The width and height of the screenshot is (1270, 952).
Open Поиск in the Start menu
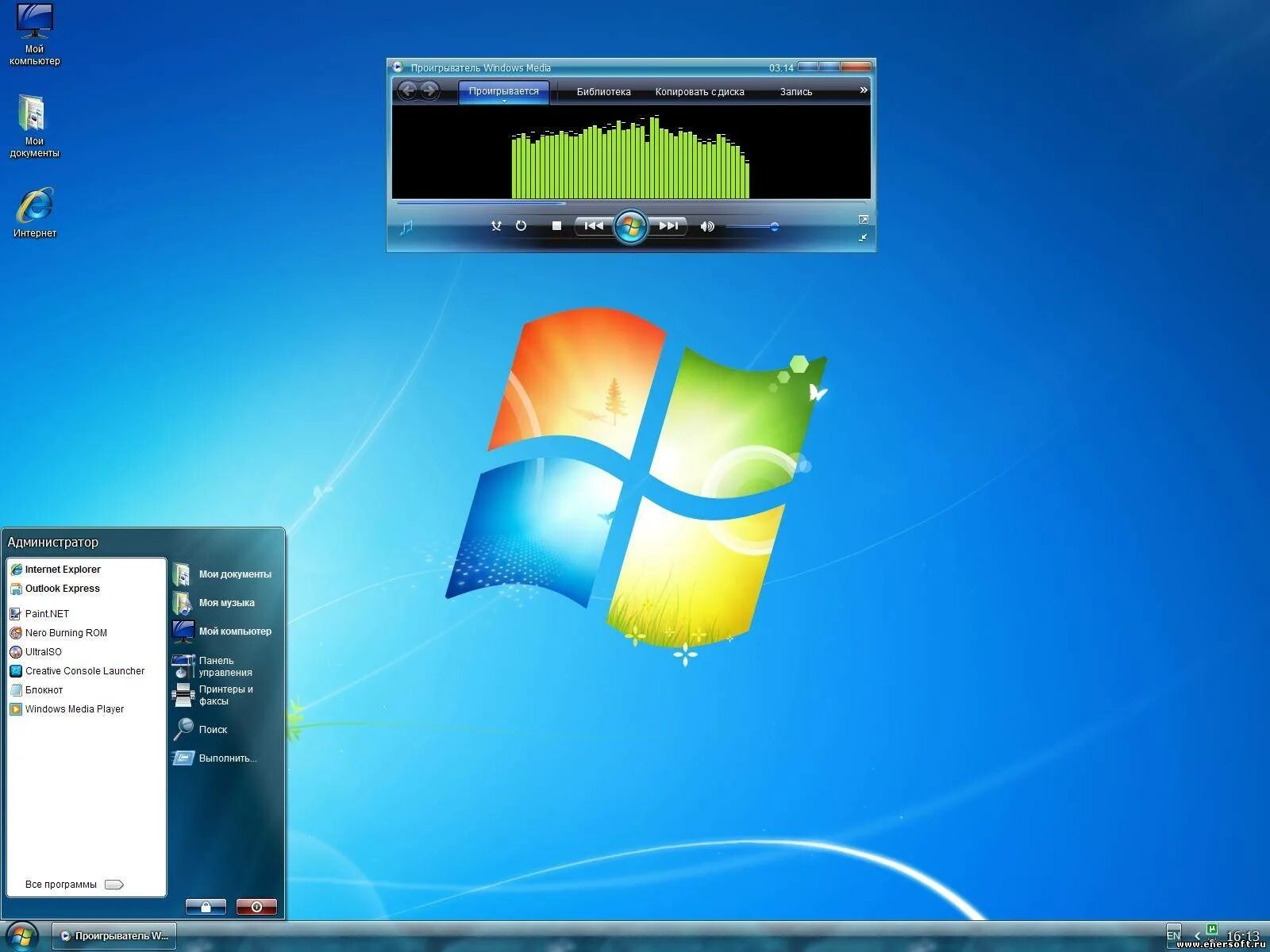coord(201,730)
